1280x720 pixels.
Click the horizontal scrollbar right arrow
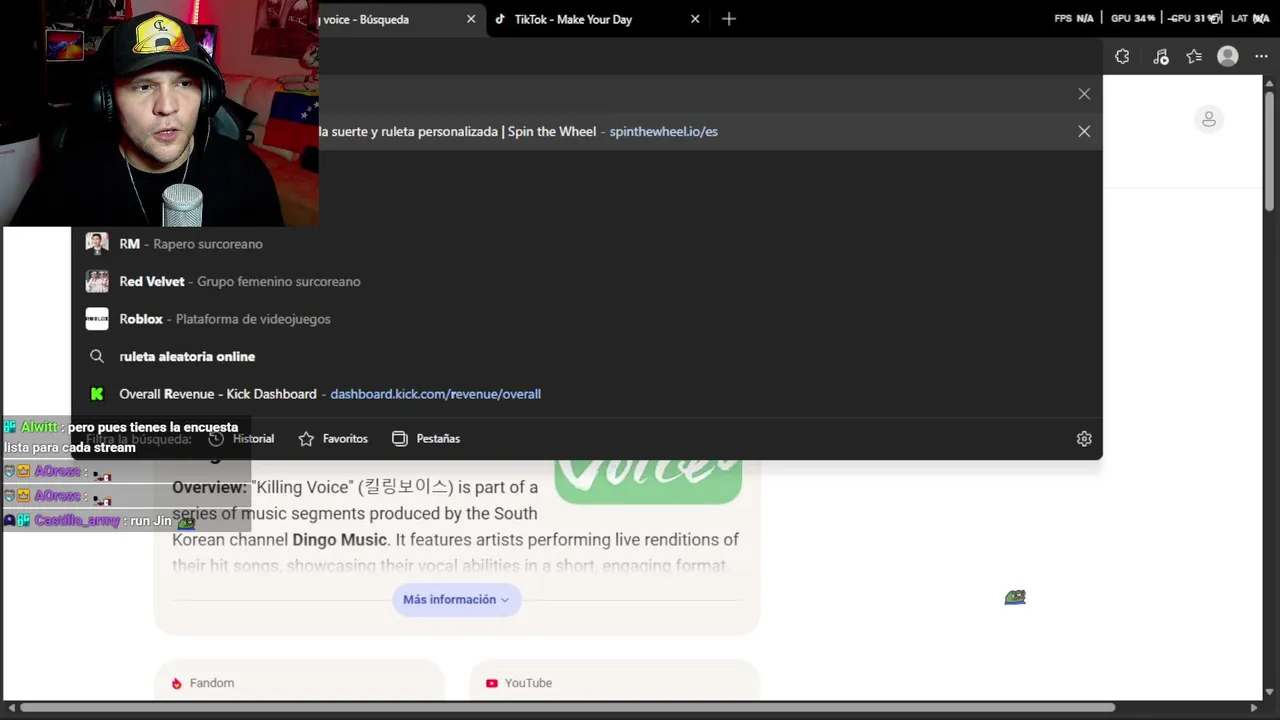click(1254, 708)
